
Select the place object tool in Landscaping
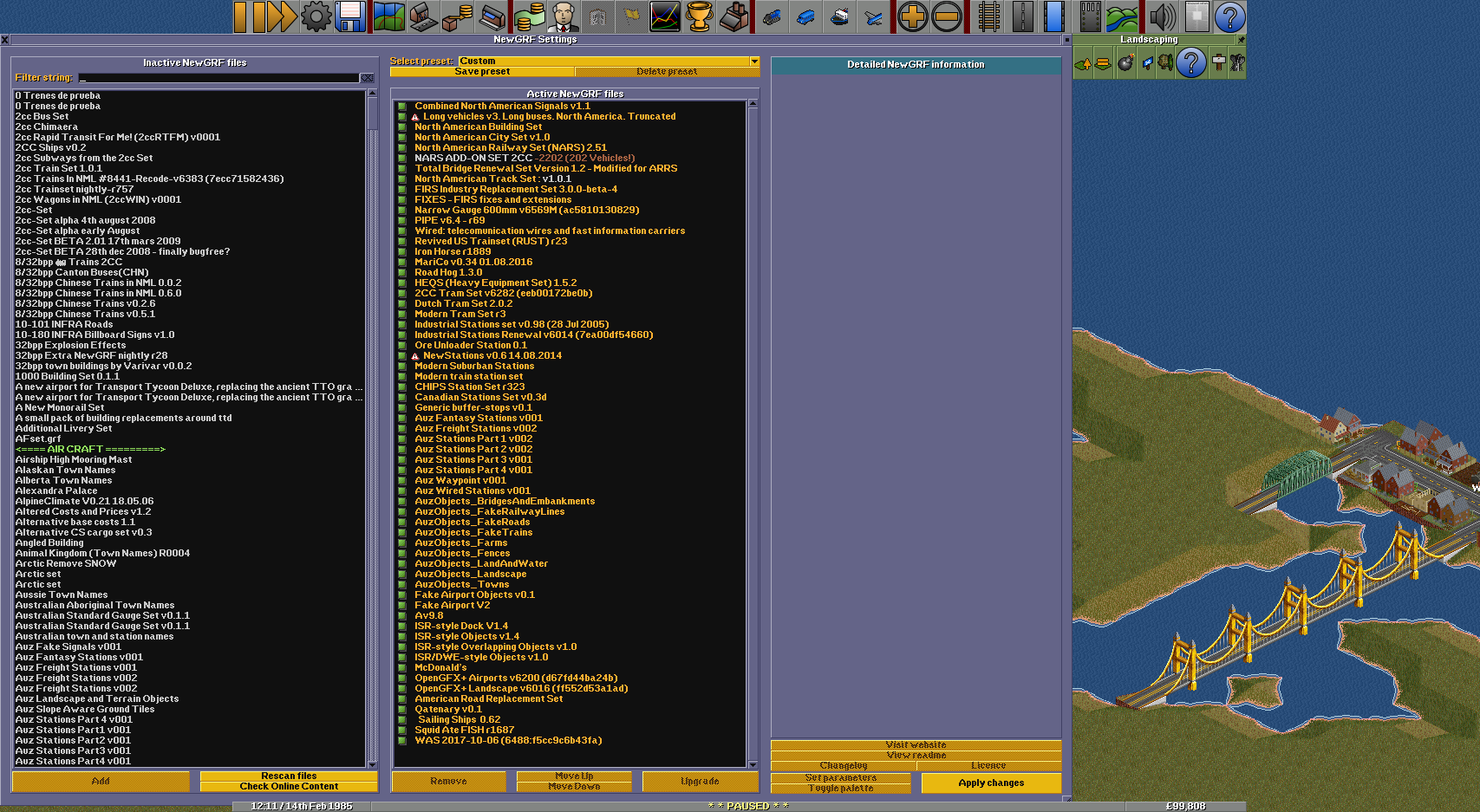pyautogui.click(x=1237, y=62)
